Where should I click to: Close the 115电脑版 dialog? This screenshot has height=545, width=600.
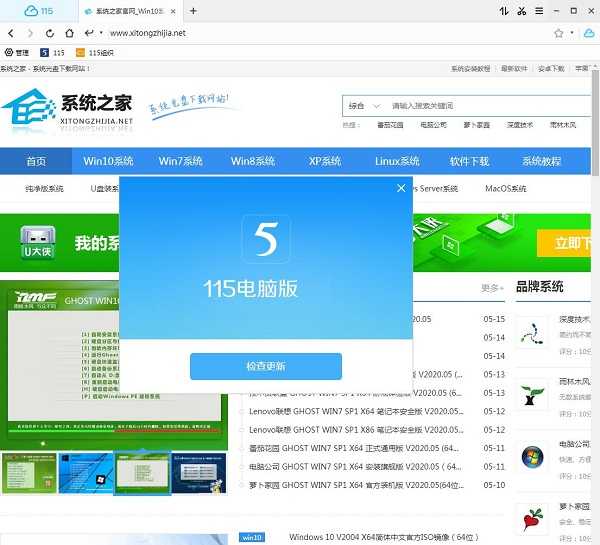click(401, 188)
